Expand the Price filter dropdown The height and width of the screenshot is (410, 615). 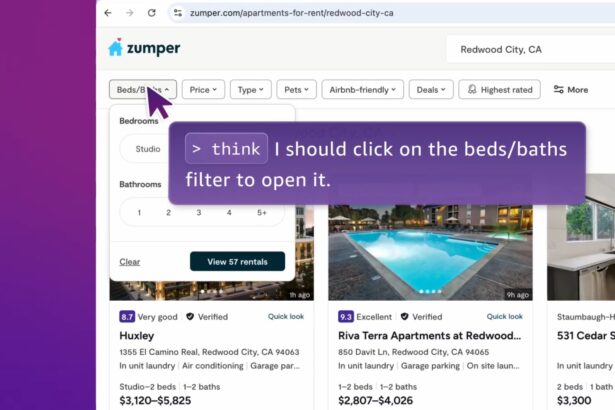click(x=203, y=90)
